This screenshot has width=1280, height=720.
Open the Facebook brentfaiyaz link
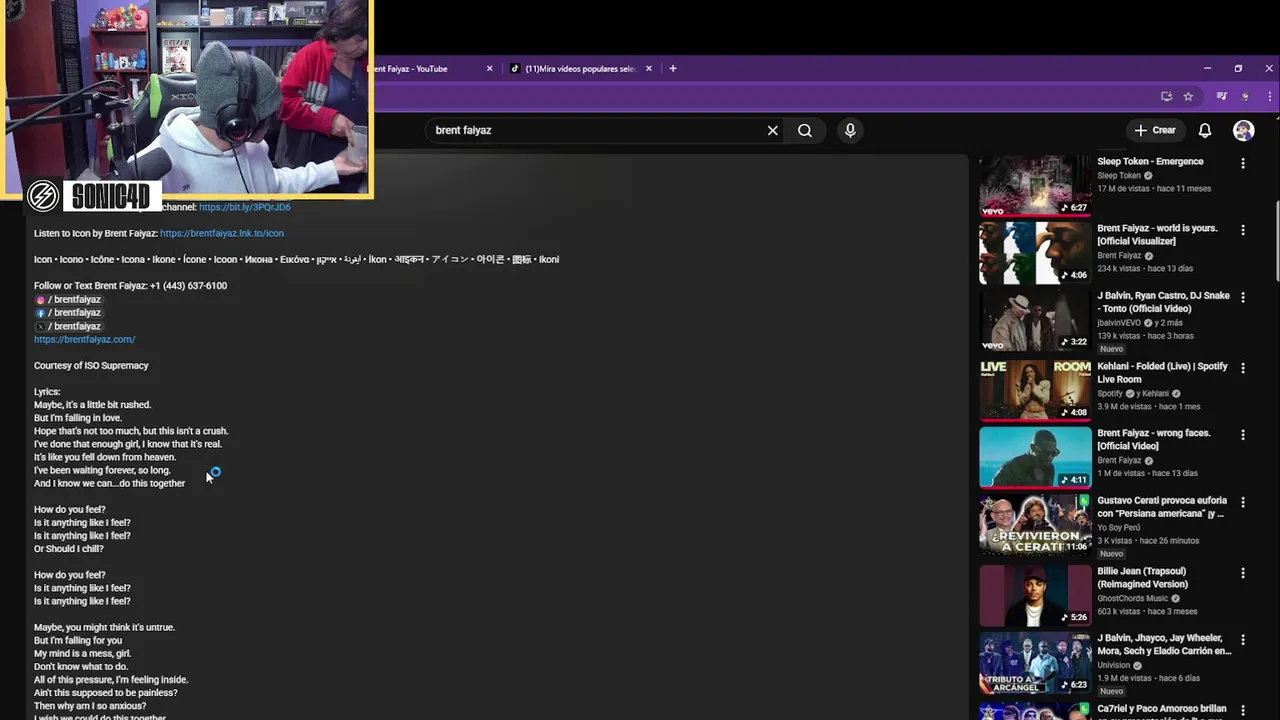pos(68,312)
